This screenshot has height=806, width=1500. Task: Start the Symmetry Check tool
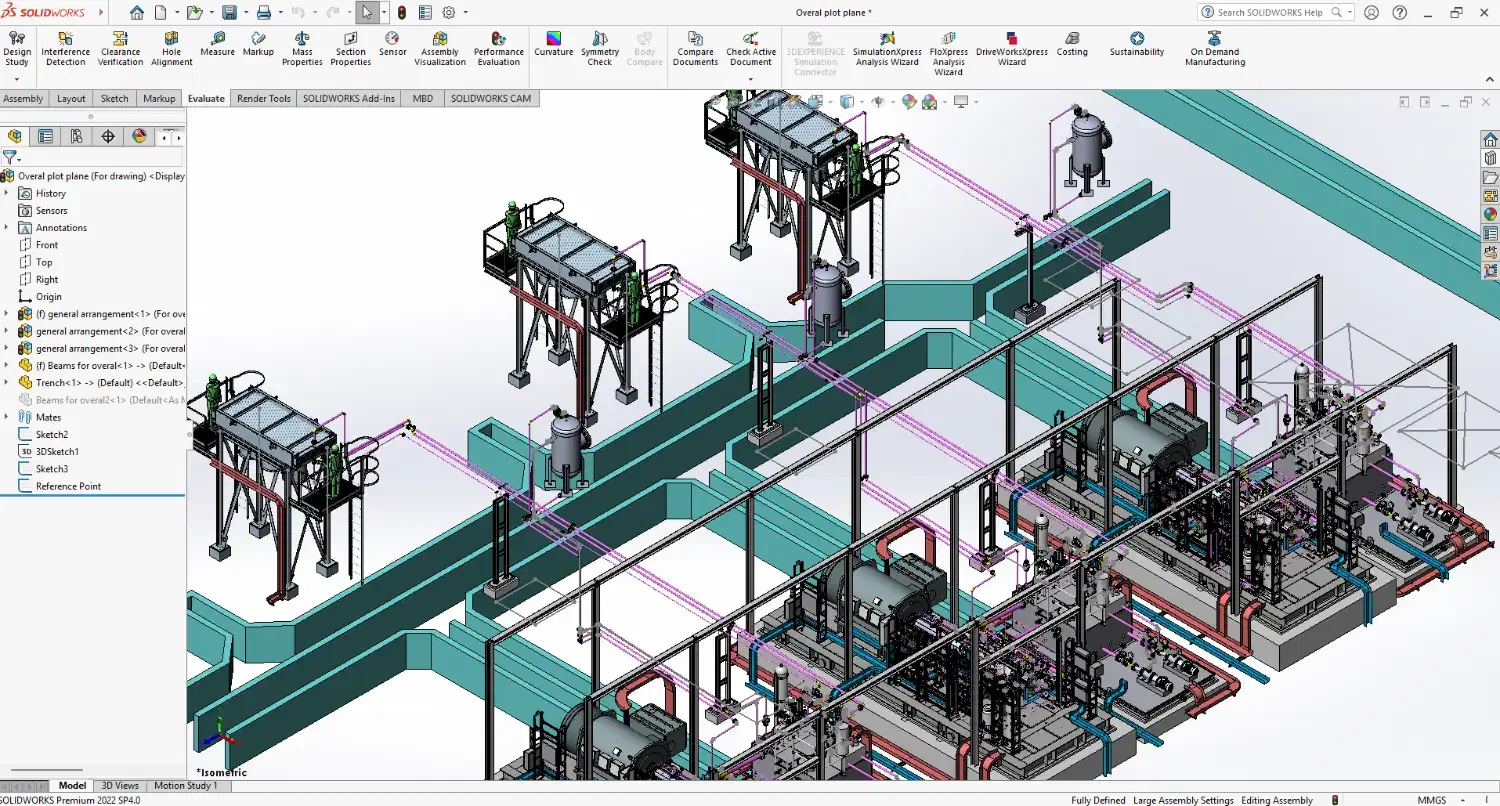(x=600, y=49)
